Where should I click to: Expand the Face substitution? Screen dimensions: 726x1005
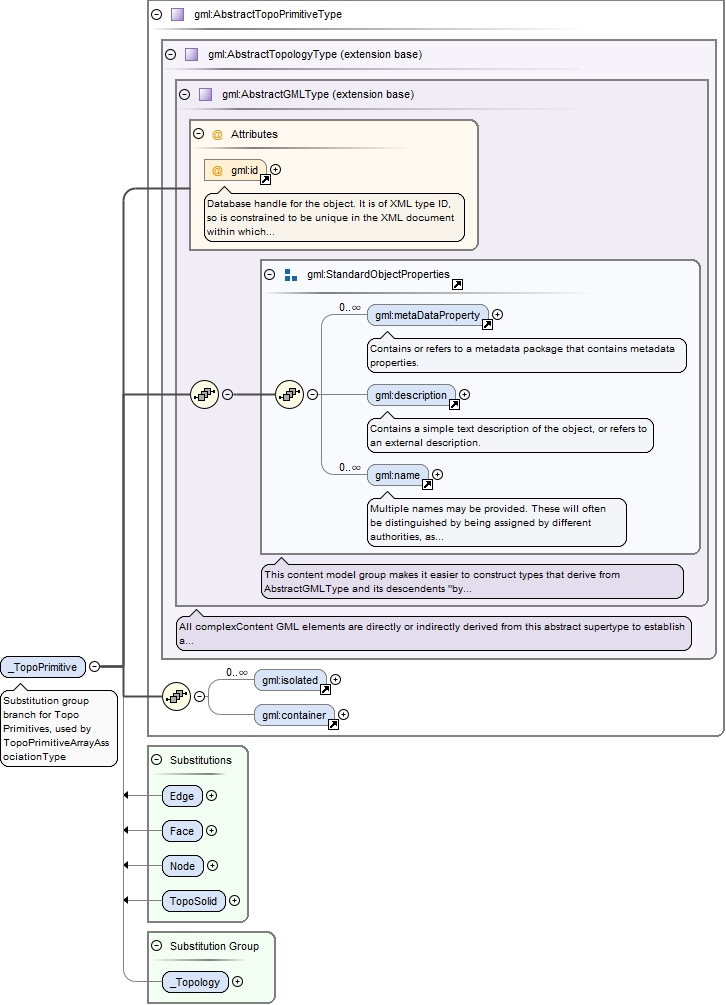211,831
